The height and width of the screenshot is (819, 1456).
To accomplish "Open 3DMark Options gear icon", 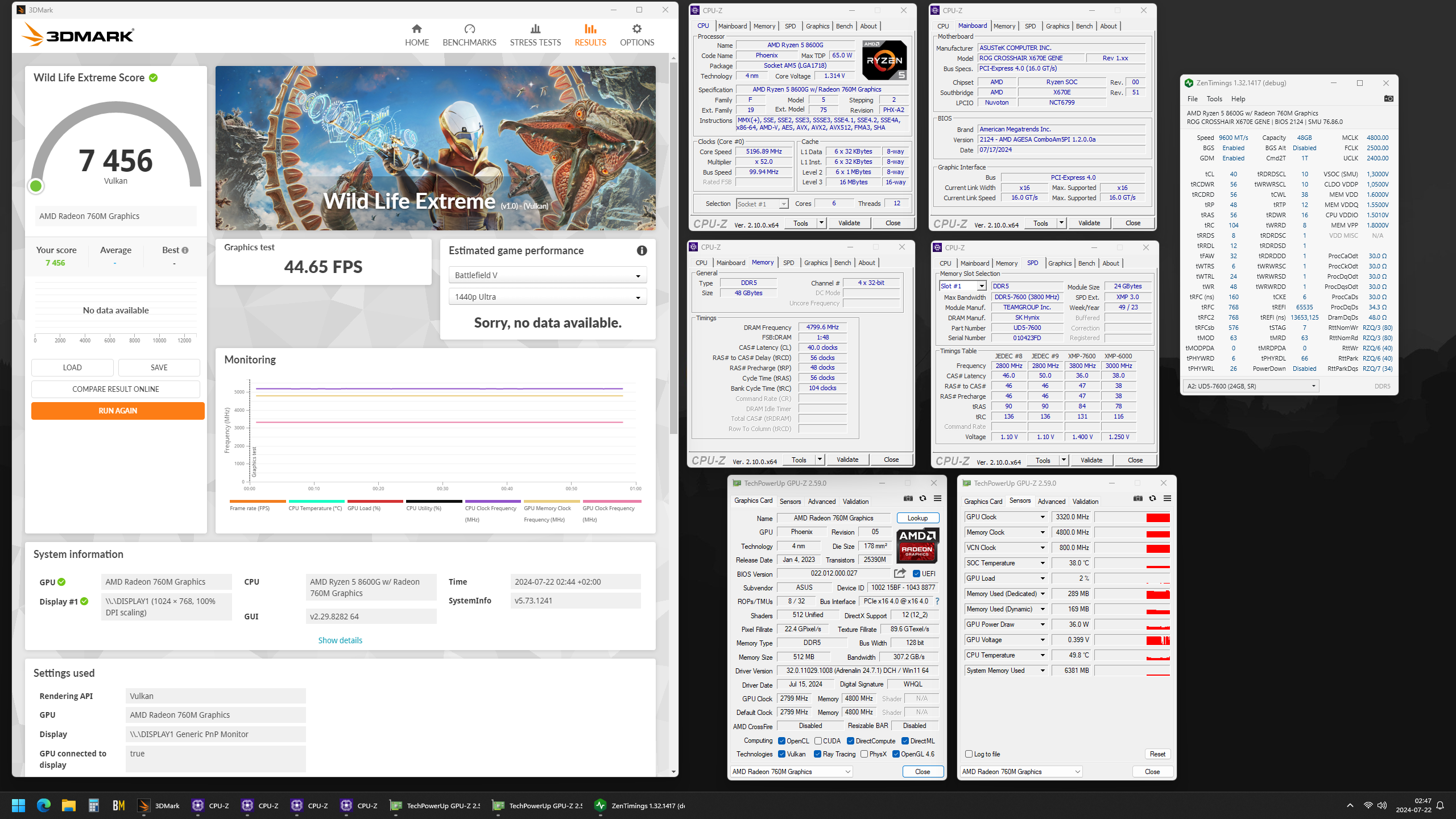I will coord(637,29).
